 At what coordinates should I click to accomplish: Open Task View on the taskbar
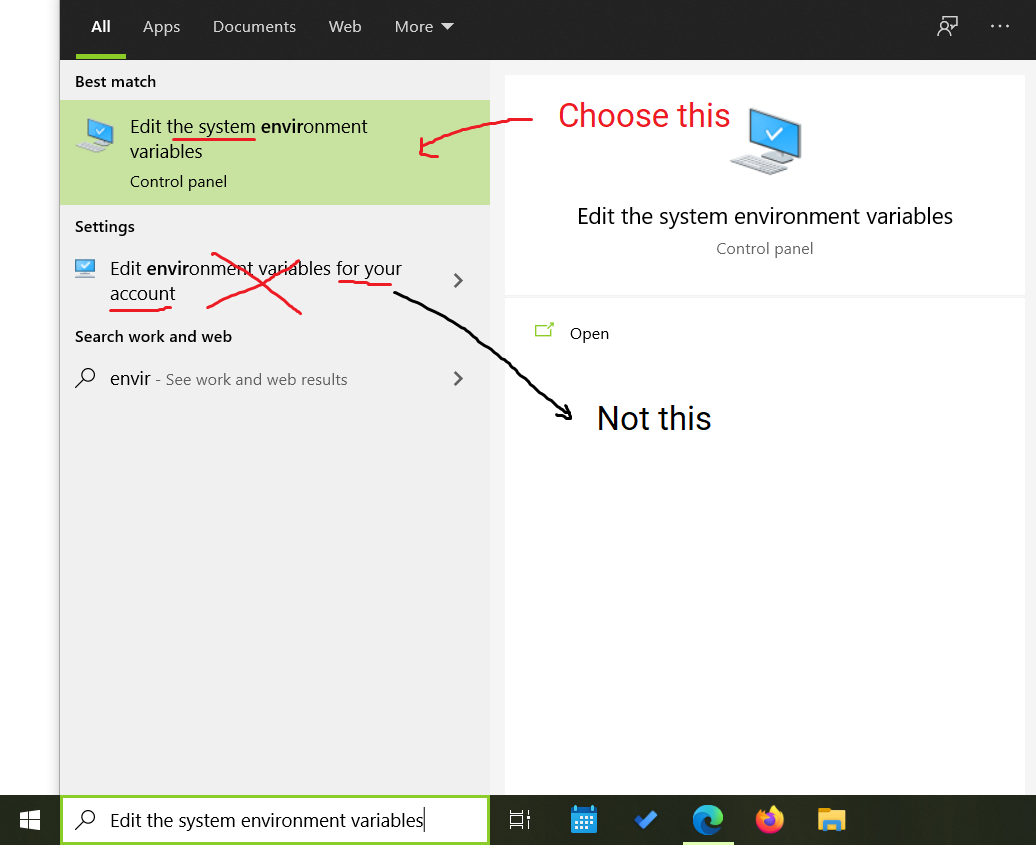click(519, 820)
